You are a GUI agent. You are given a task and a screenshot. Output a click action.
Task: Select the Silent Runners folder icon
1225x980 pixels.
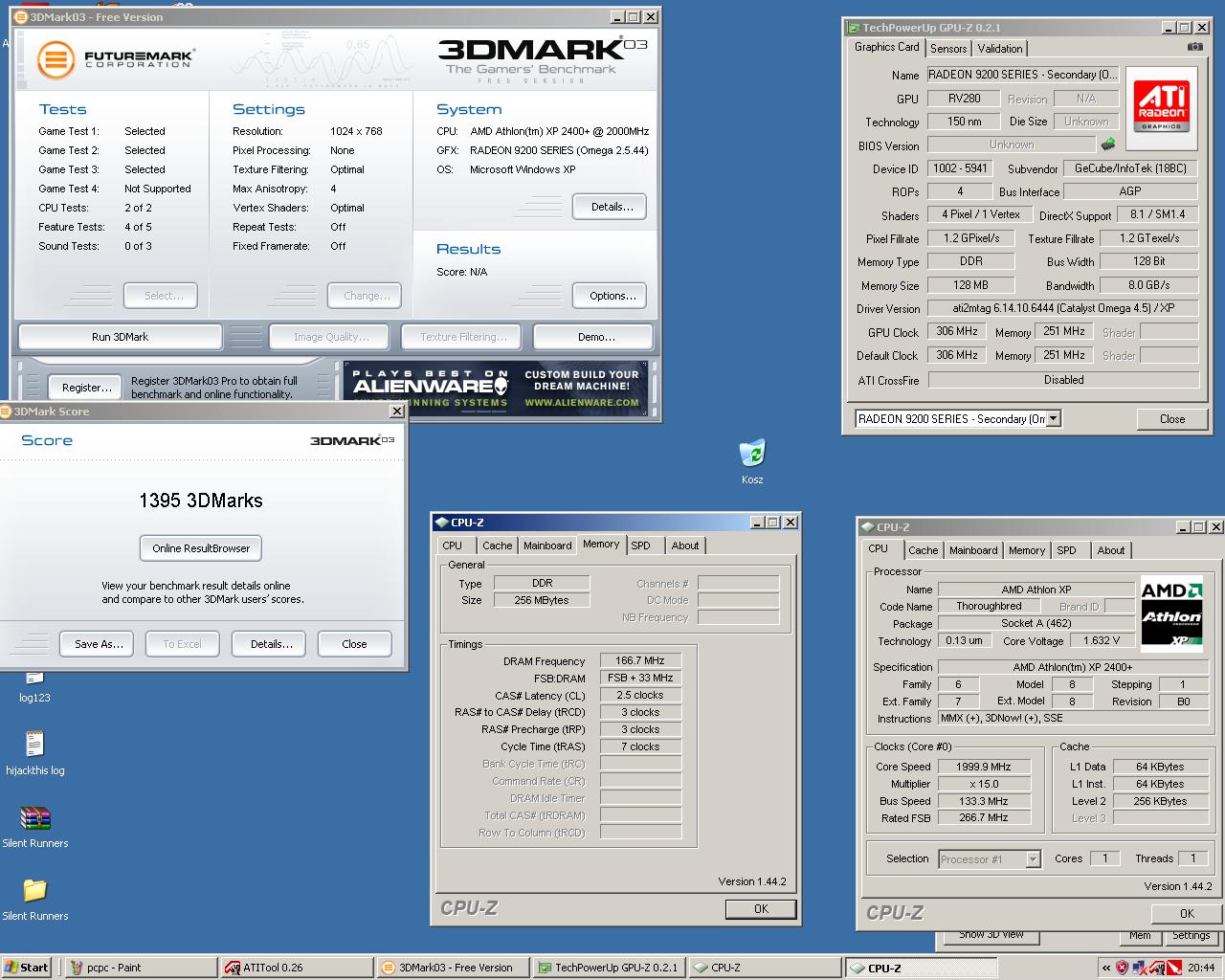[x=35, y=899]
